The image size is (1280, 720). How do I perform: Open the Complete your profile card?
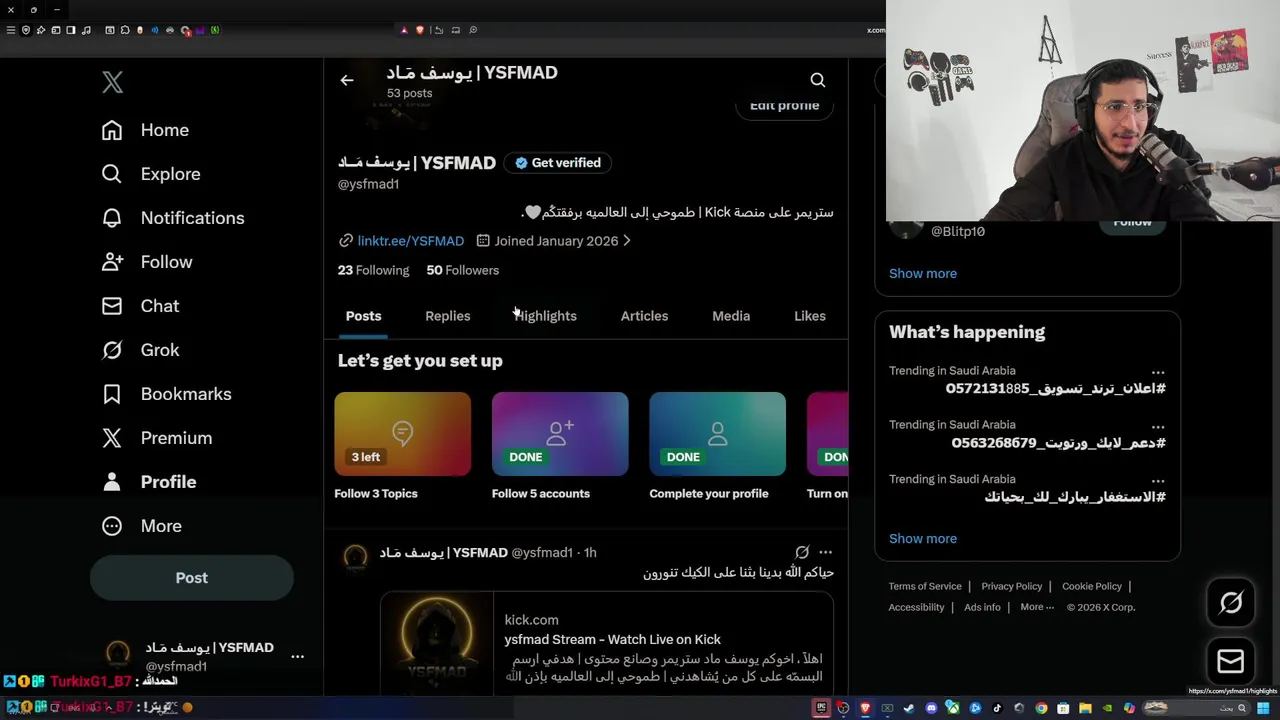pyautogui.click(x=717, y=446)
